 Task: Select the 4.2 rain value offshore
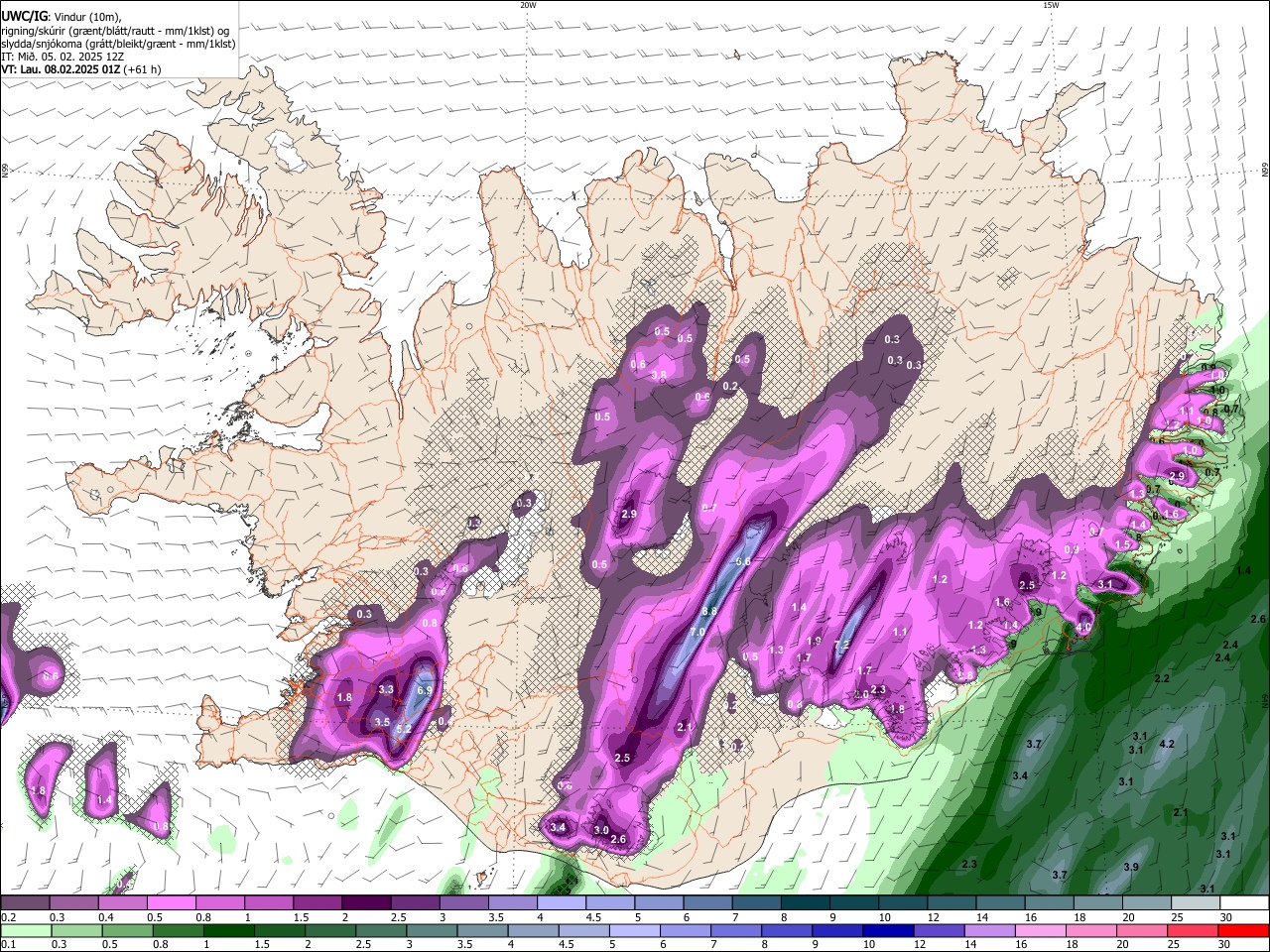(x=1167, y=744)
